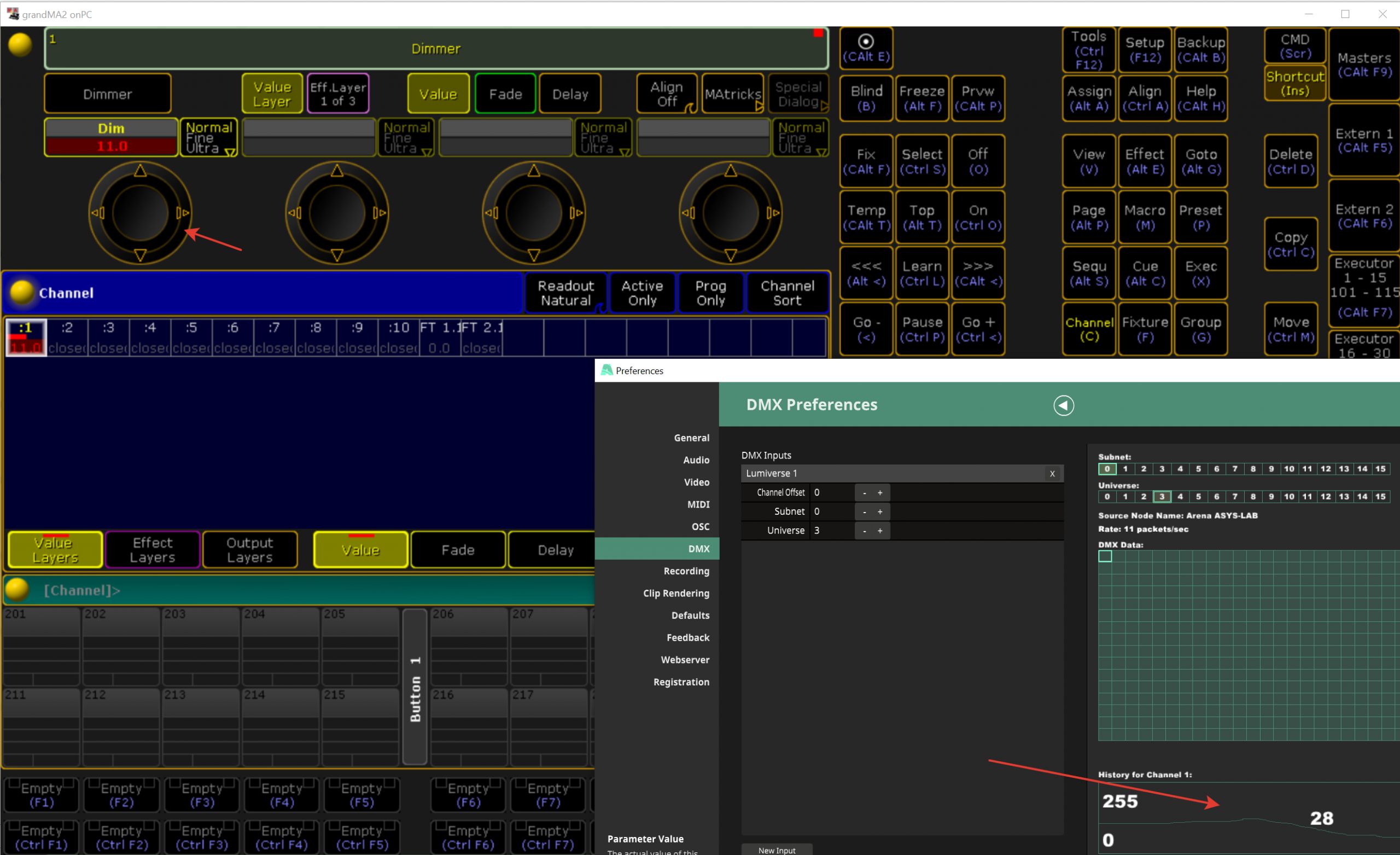Switch to Effect Layers tab
Viewport: 1400px width, 855px height.
coord(152,550)
